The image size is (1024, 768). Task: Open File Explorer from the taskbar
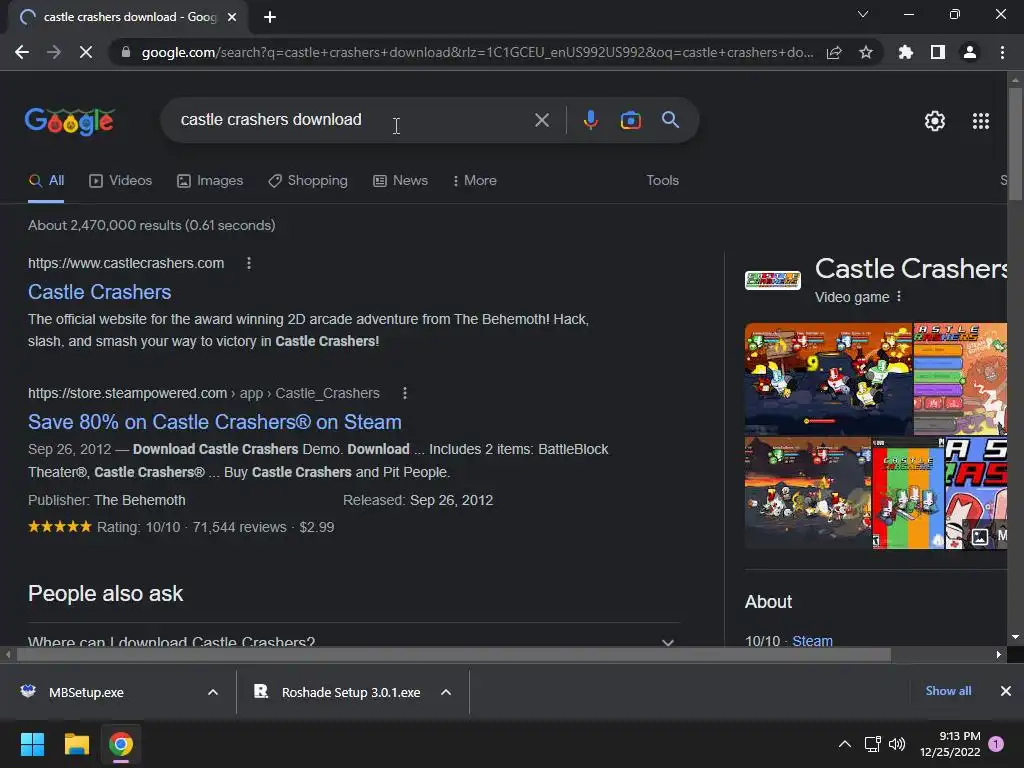tap(76, 744)
